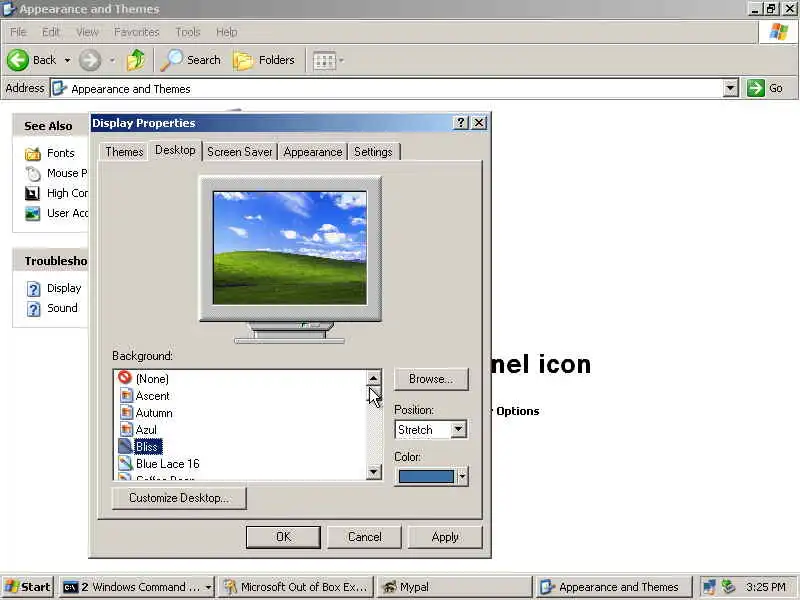Open Search with the magnifier icon
The height and width of the screenshot is (600, 800).
tap(171, 60)
